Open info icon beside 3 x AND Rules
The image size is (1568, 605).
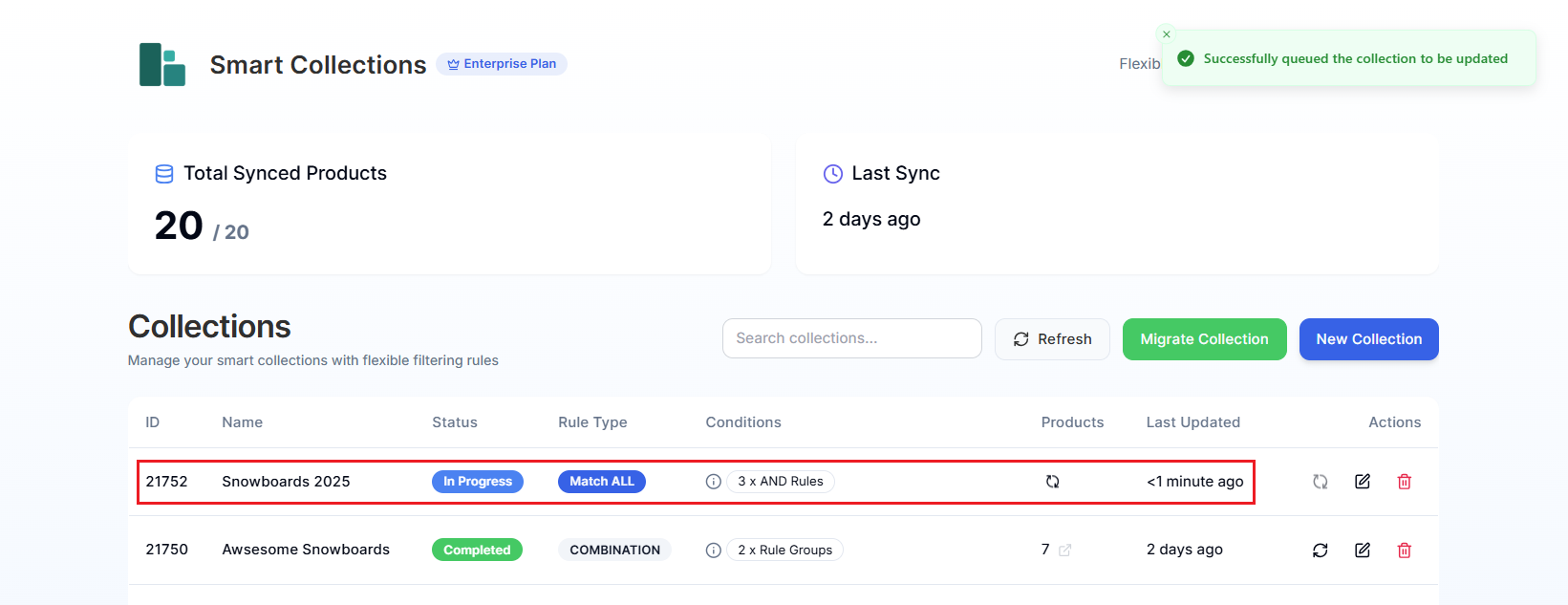(713, 482)
